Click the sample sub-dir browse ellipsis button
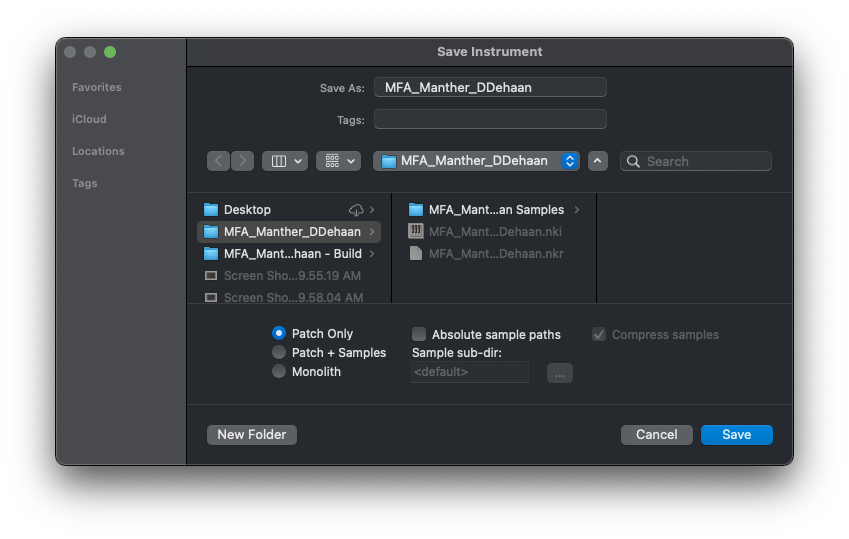849x539 pixels. click(559, 373)
